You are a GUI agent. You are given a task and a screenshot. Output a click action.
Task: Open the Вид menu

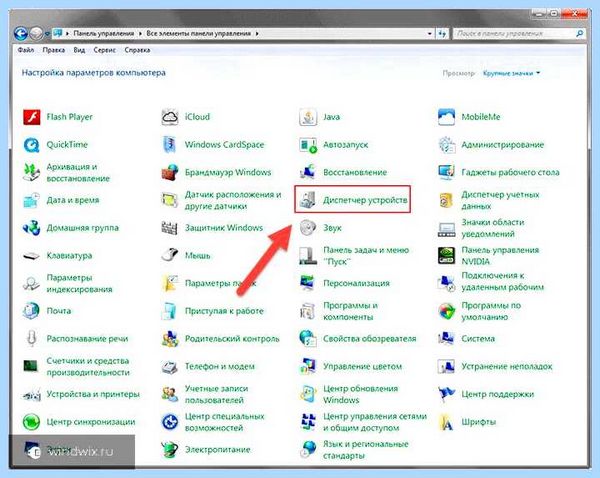79,50
